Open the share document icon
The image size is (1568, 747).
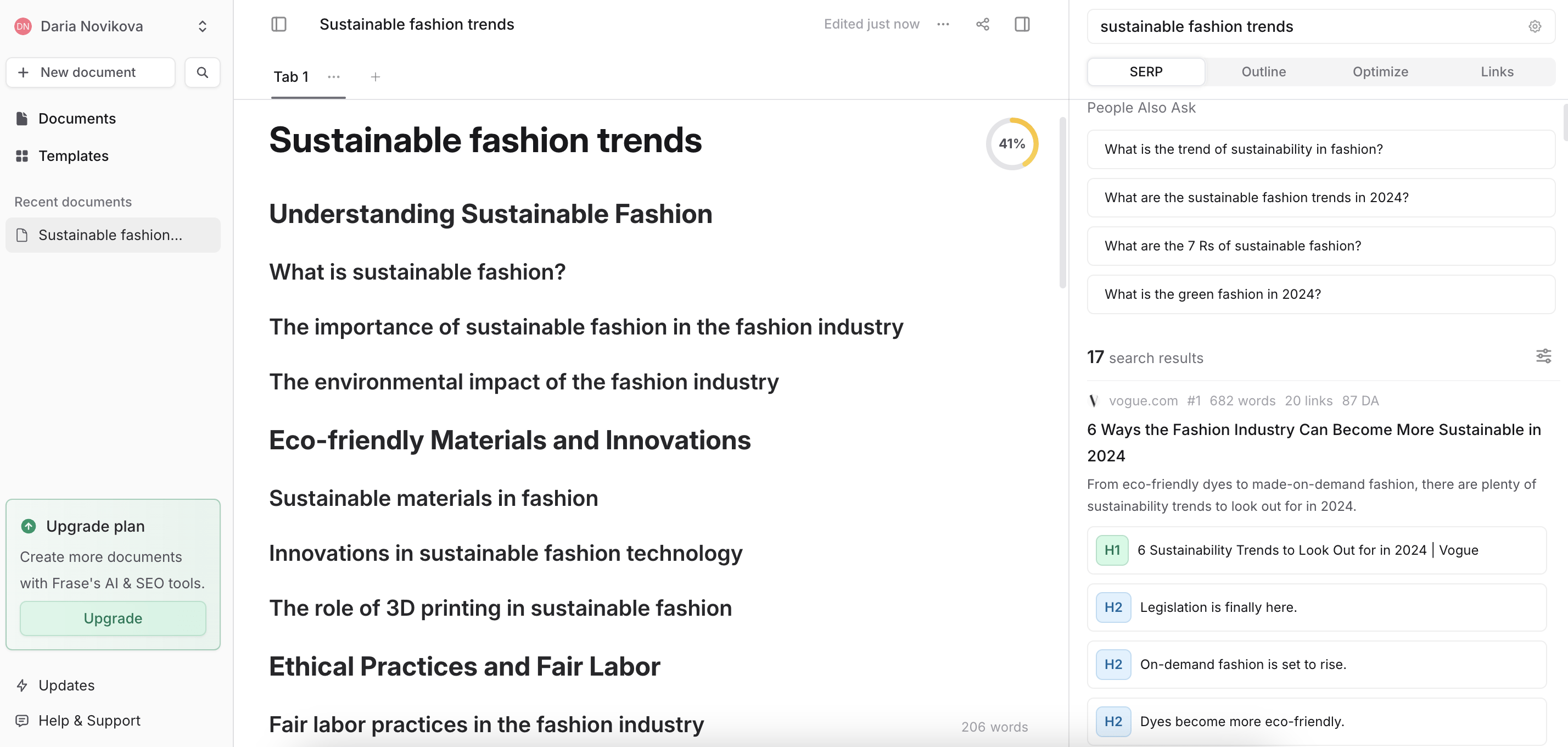[x=982, y=24]
